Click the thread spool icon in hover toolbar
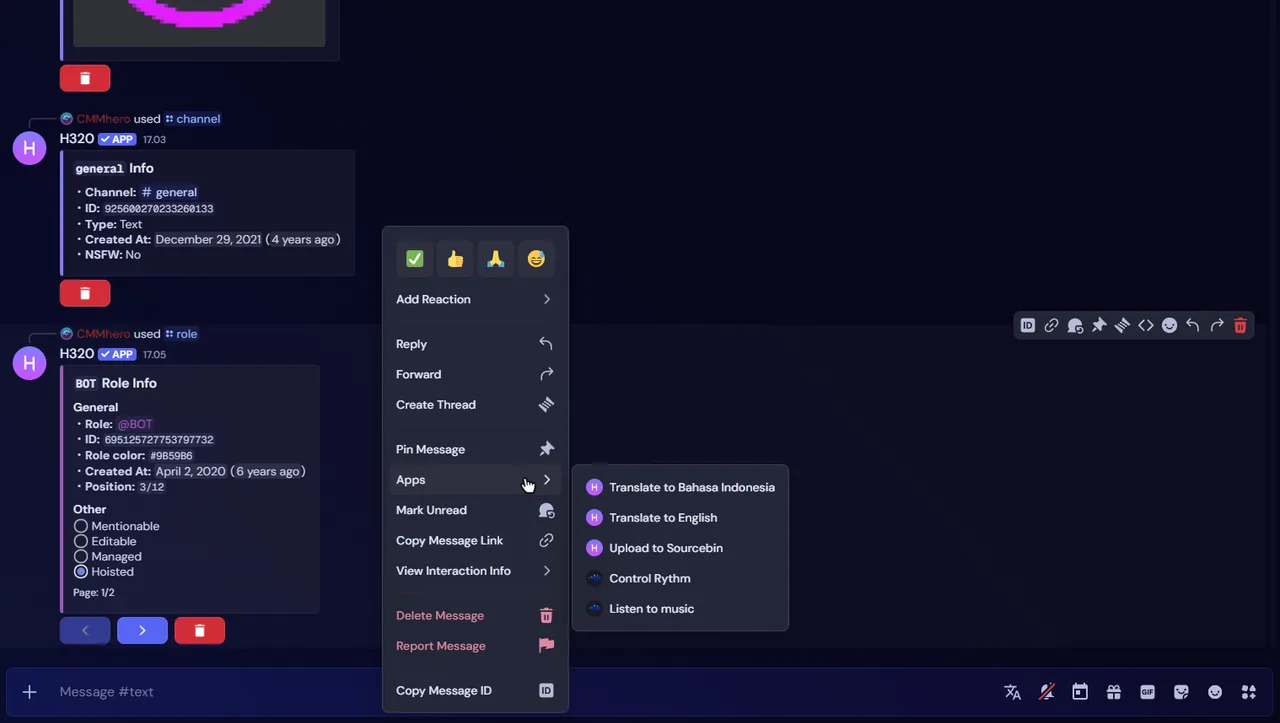The width and height of the screenshot is (1280, 723). (x=1122, y=325)
